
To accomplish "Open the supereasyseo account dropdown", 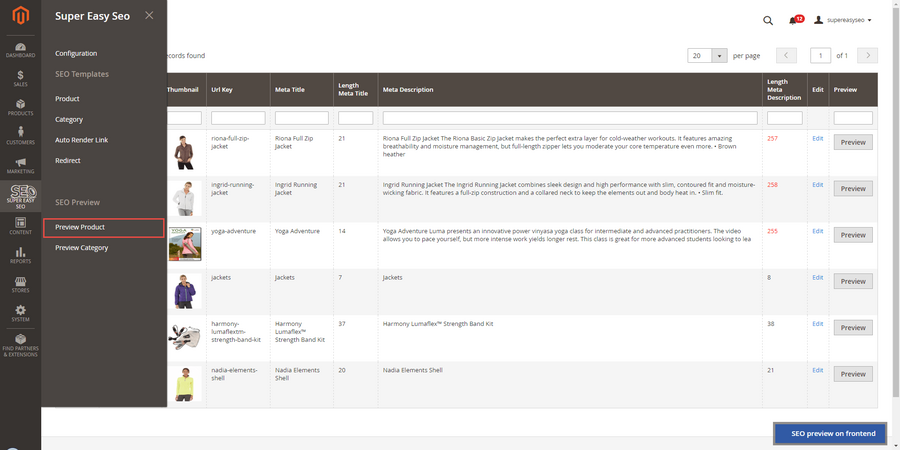I will pyautogui.click(x=843, y=20).
